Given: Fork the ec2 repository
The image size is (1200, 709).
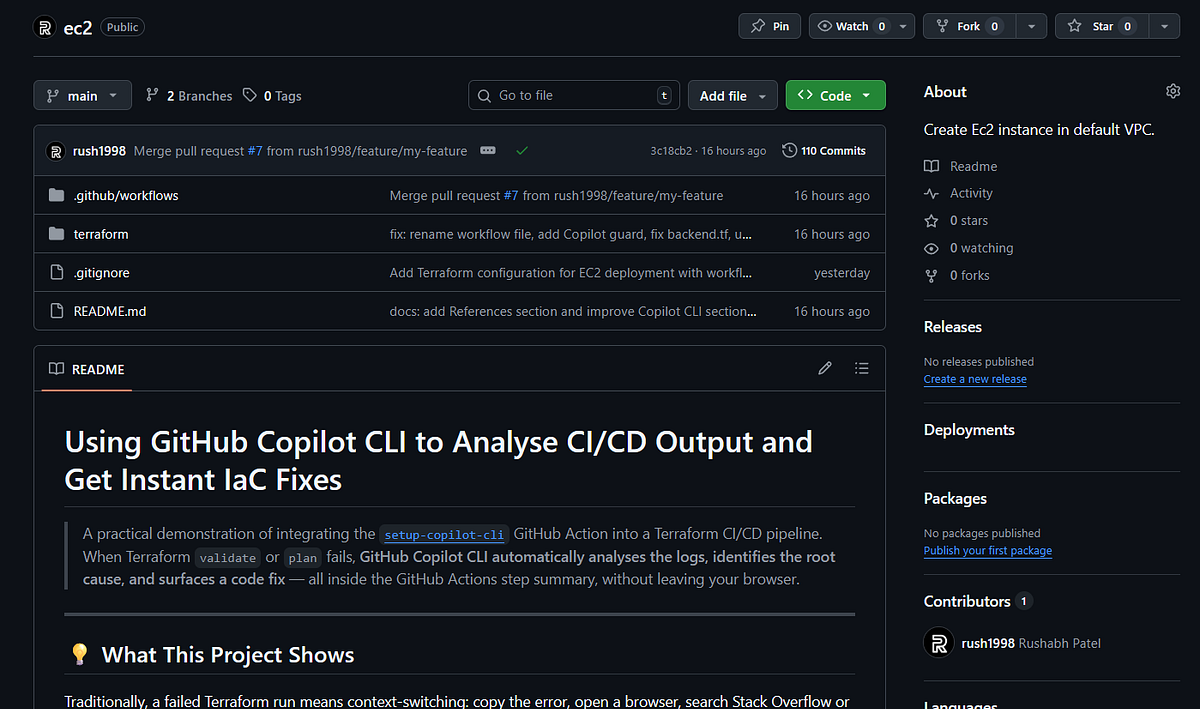Looking at the screenshot, I should (x=967, y=26).
